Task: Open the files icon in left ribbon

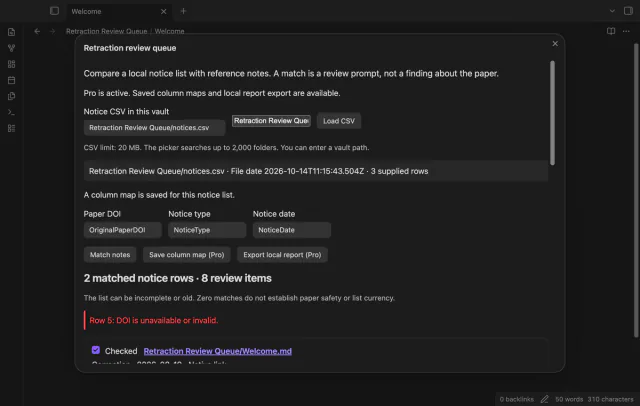Action: point(11,32)
